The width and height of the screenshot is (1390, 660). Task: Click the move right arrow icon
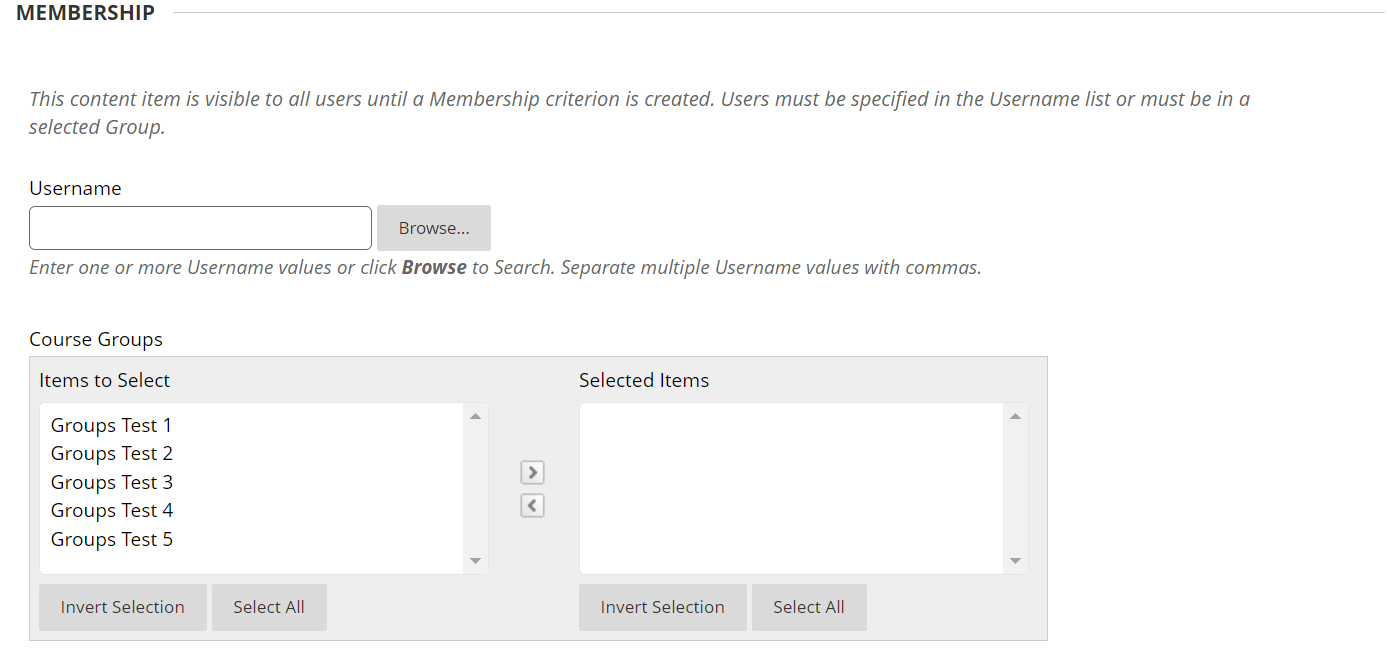[x=533, y=472]
